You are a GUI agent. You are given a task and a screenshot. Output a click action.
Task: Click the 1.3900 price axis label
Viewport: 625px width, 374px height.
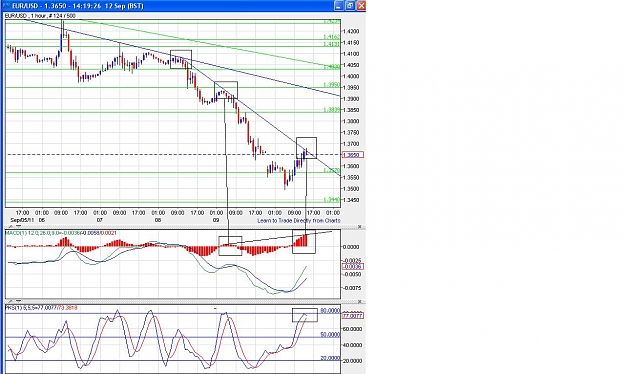tap(351, 98)
